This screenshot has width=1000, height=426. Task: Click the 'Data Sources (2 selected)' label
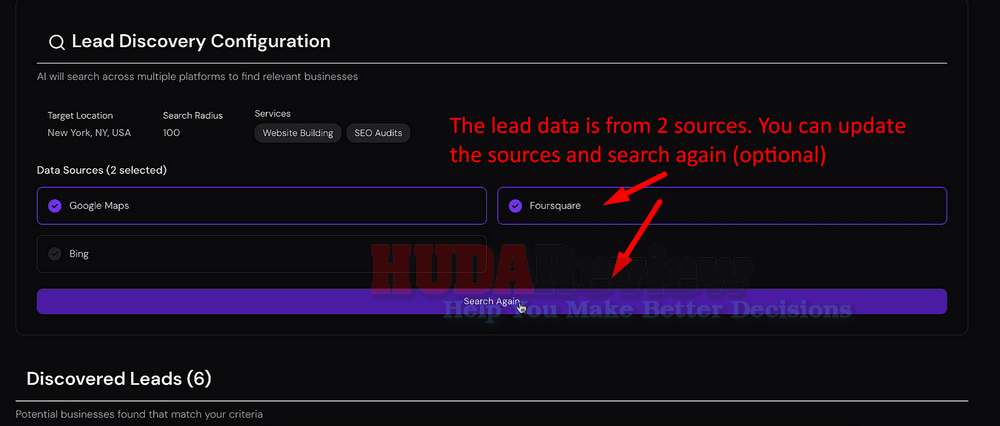(102, 170)
